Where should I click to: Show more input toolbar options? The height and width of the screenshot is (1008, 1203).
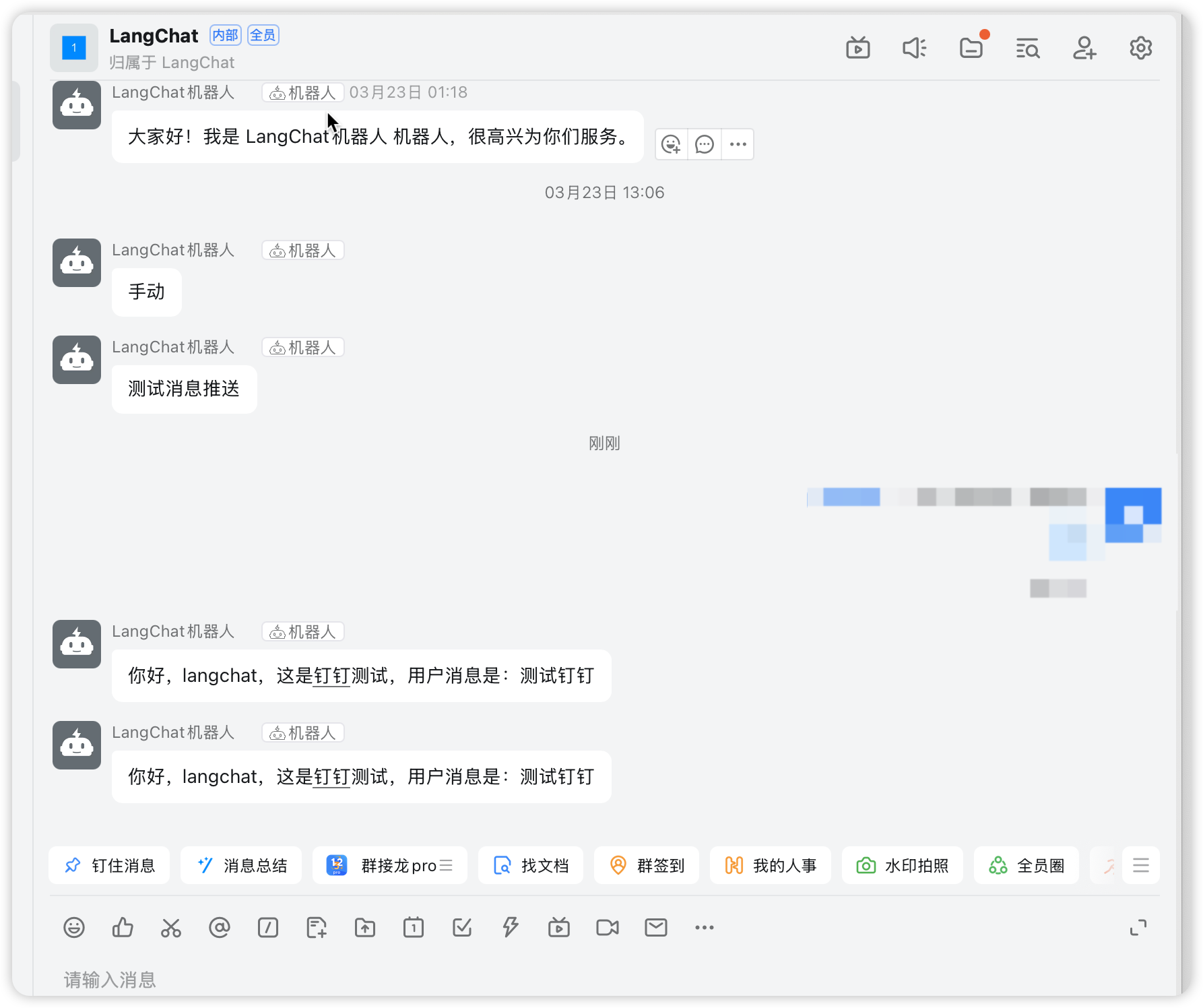[x=705, y=928]
